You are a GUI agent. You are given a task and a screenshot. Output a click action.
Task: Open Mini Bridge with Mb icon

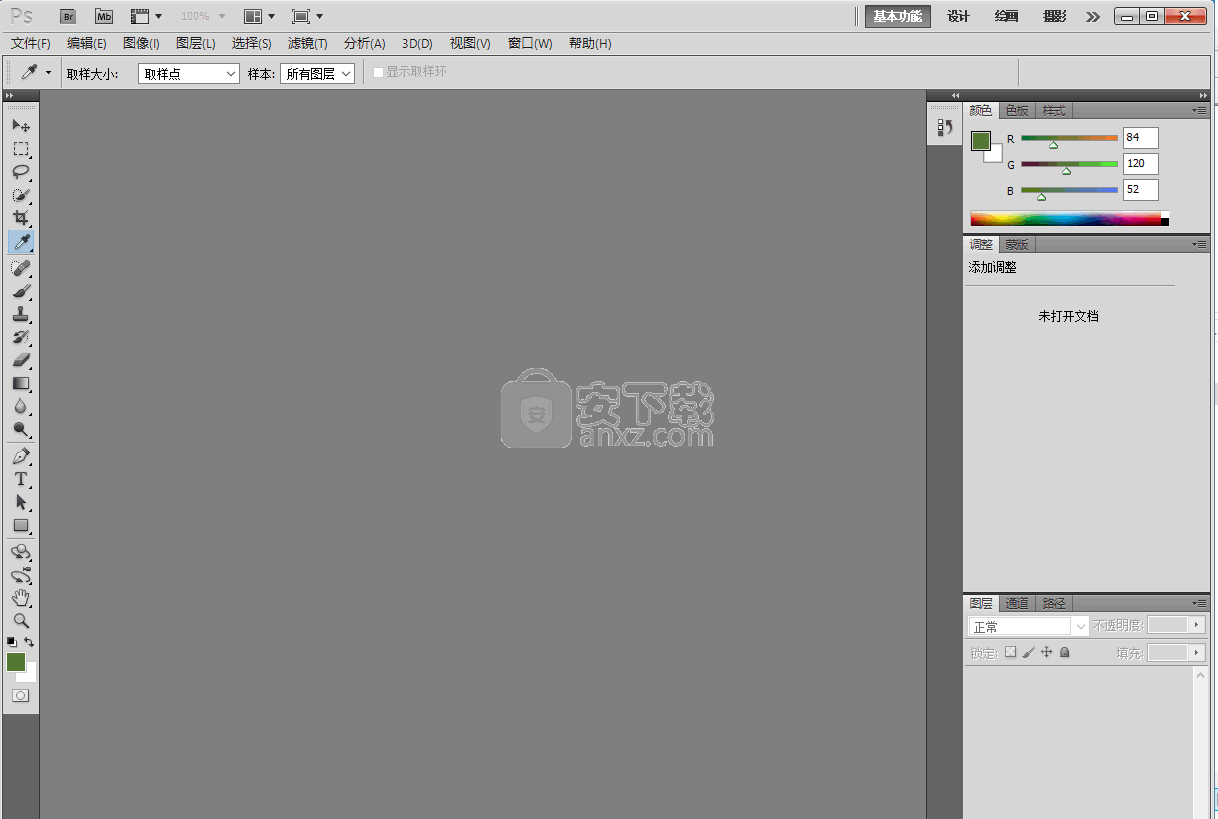104,16
